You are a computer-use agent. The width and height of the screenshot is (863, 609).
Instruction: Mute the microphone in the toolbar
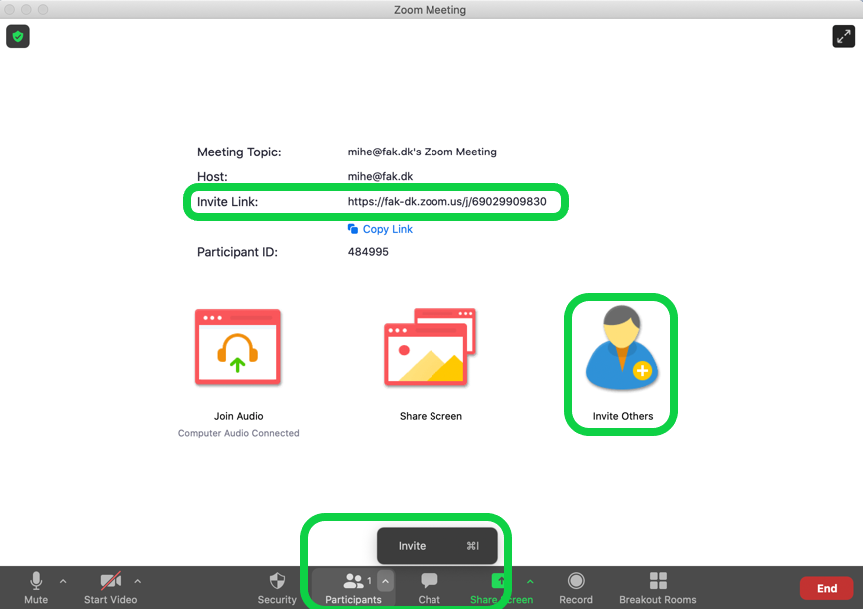pyautogui.click(x=36, y=588)
